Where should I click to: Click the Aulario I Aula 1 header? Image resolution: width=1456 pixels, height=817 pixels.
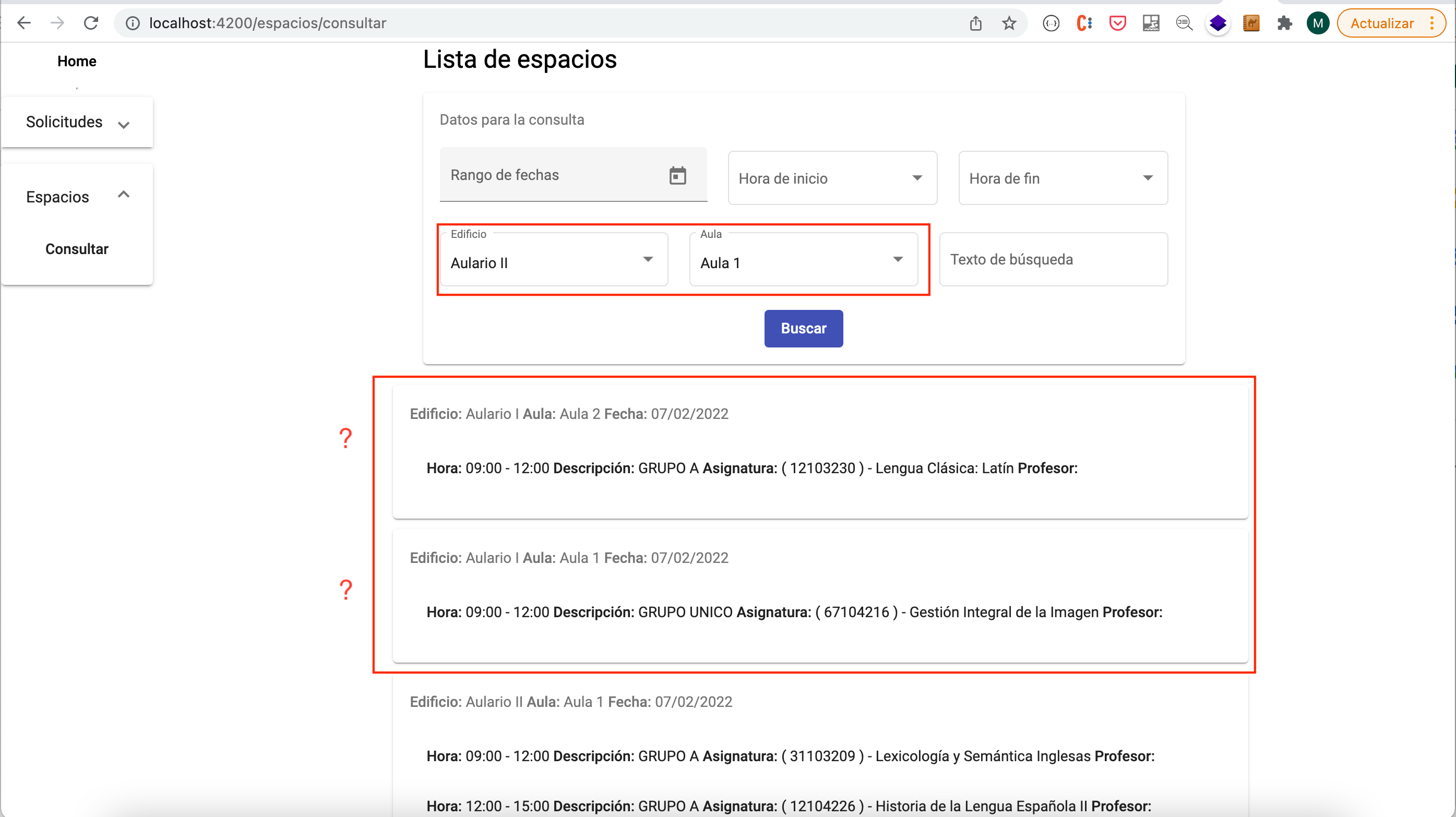coord(569,558)
